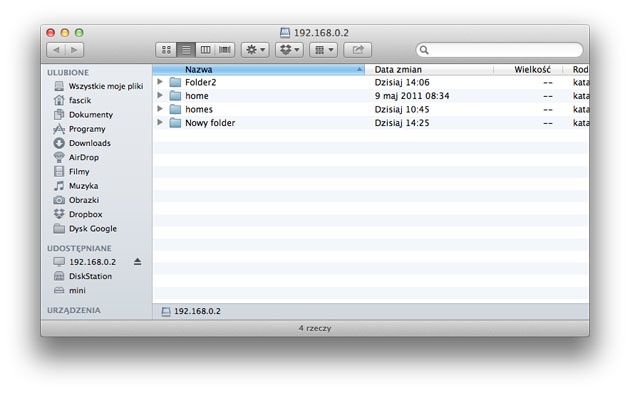
Task: Expand the Folder2 disclosure triangle
Action: 160,82
